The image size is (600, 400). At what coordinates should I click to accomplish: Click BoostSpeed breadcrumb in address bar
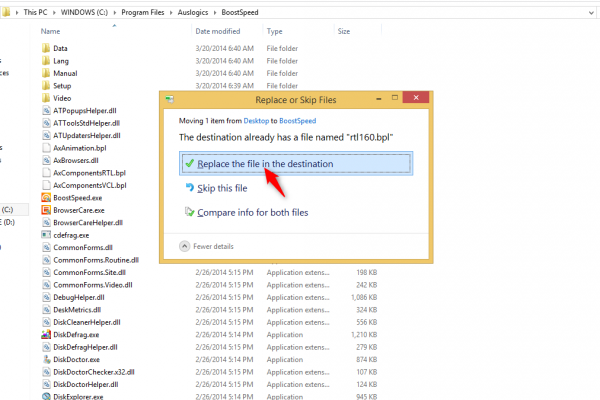pos(240,12)
